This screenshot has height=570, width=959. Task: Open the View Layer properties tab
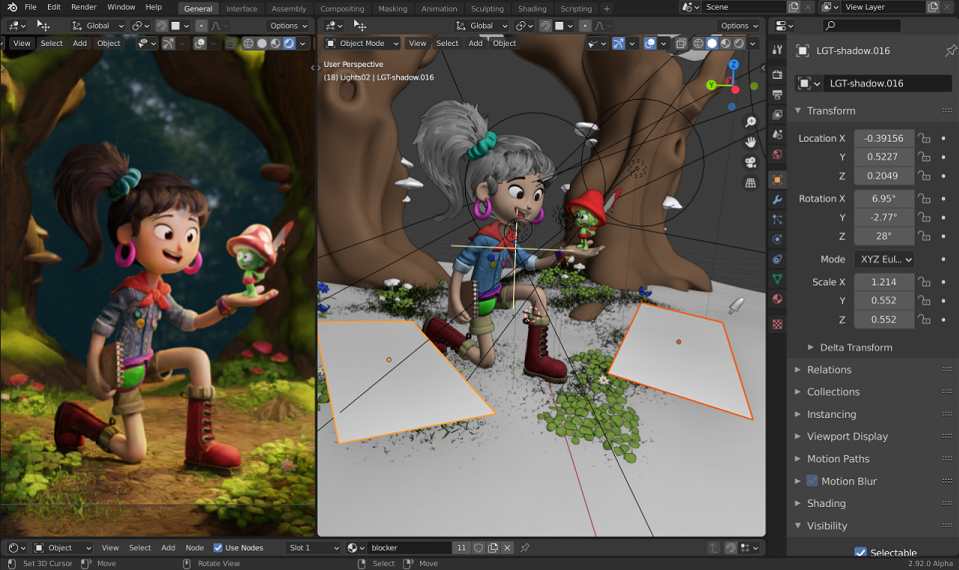(x=777, y=114)
